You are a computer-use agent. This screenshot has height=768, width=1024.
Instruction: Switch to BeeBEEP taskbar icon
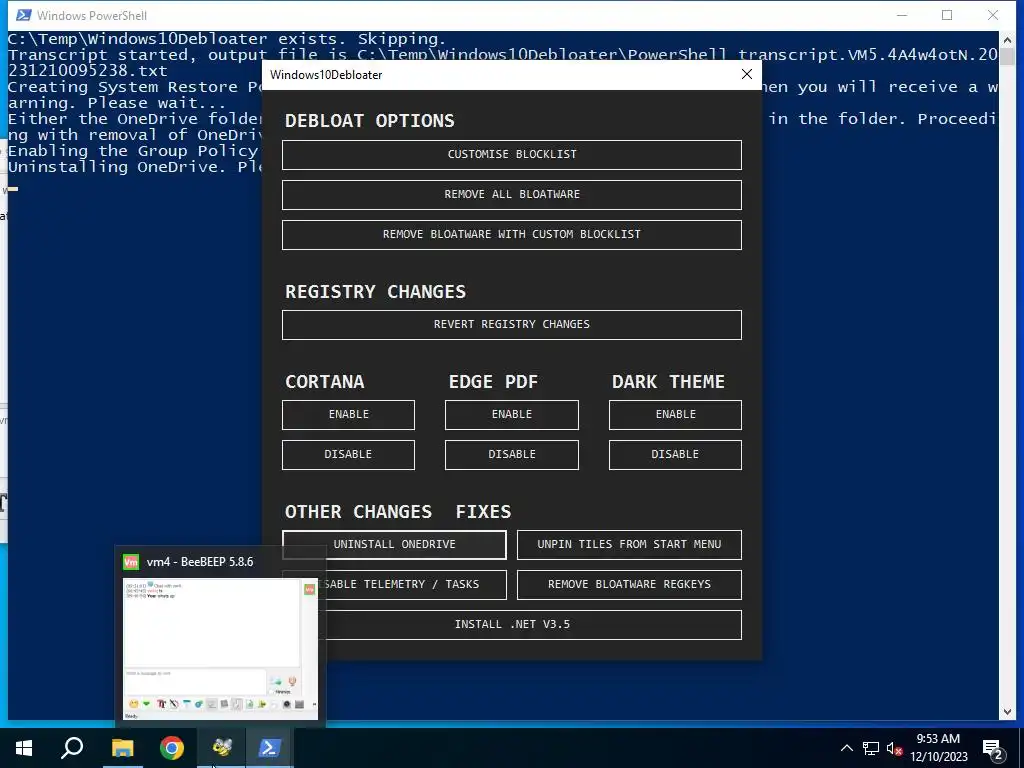coord(221,748)
